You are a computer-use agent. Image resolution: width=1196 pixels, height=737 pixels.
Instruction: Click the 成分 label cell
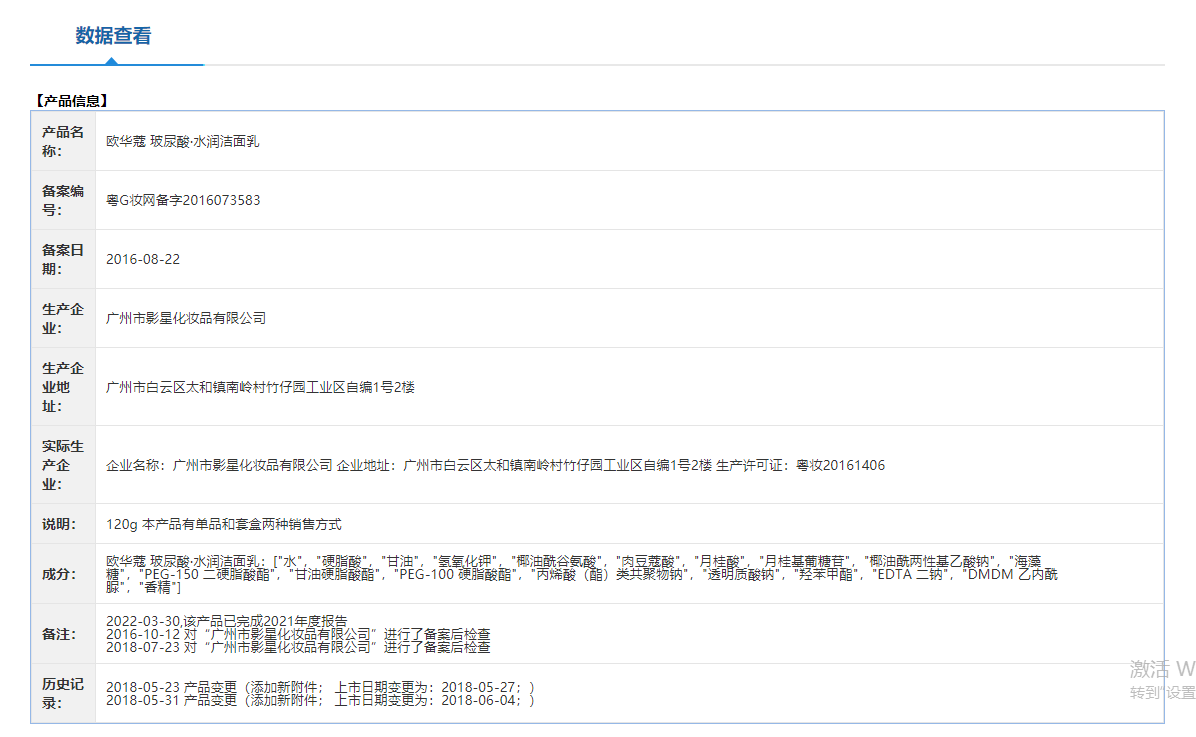(x=63, y=574)
